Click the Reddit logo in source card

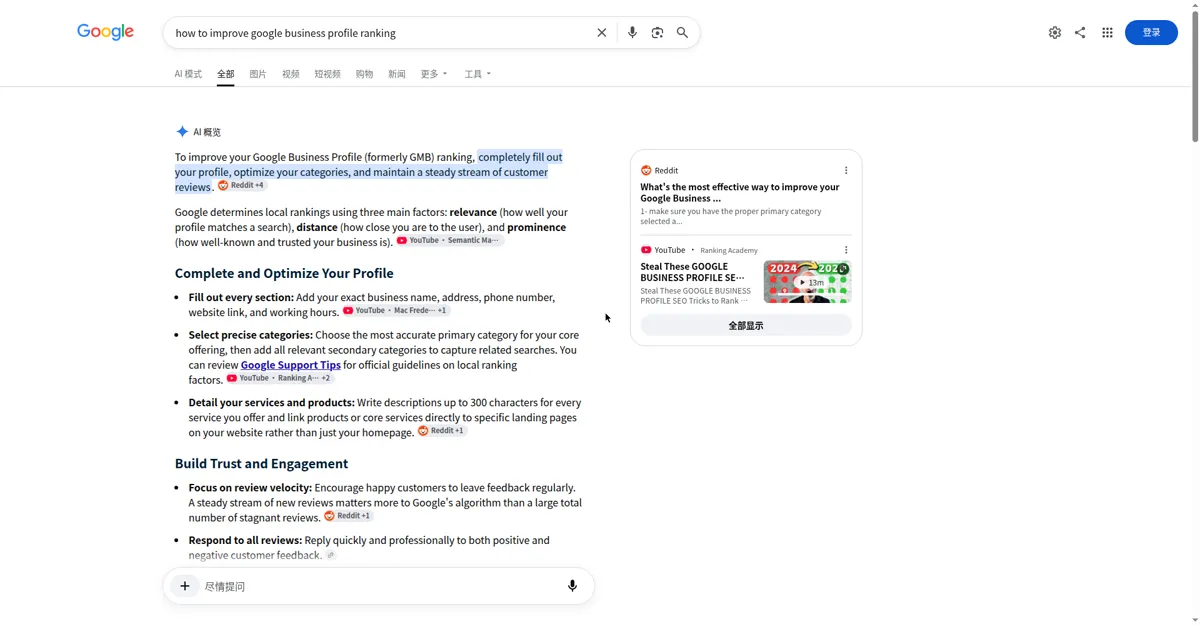[646, 170]
